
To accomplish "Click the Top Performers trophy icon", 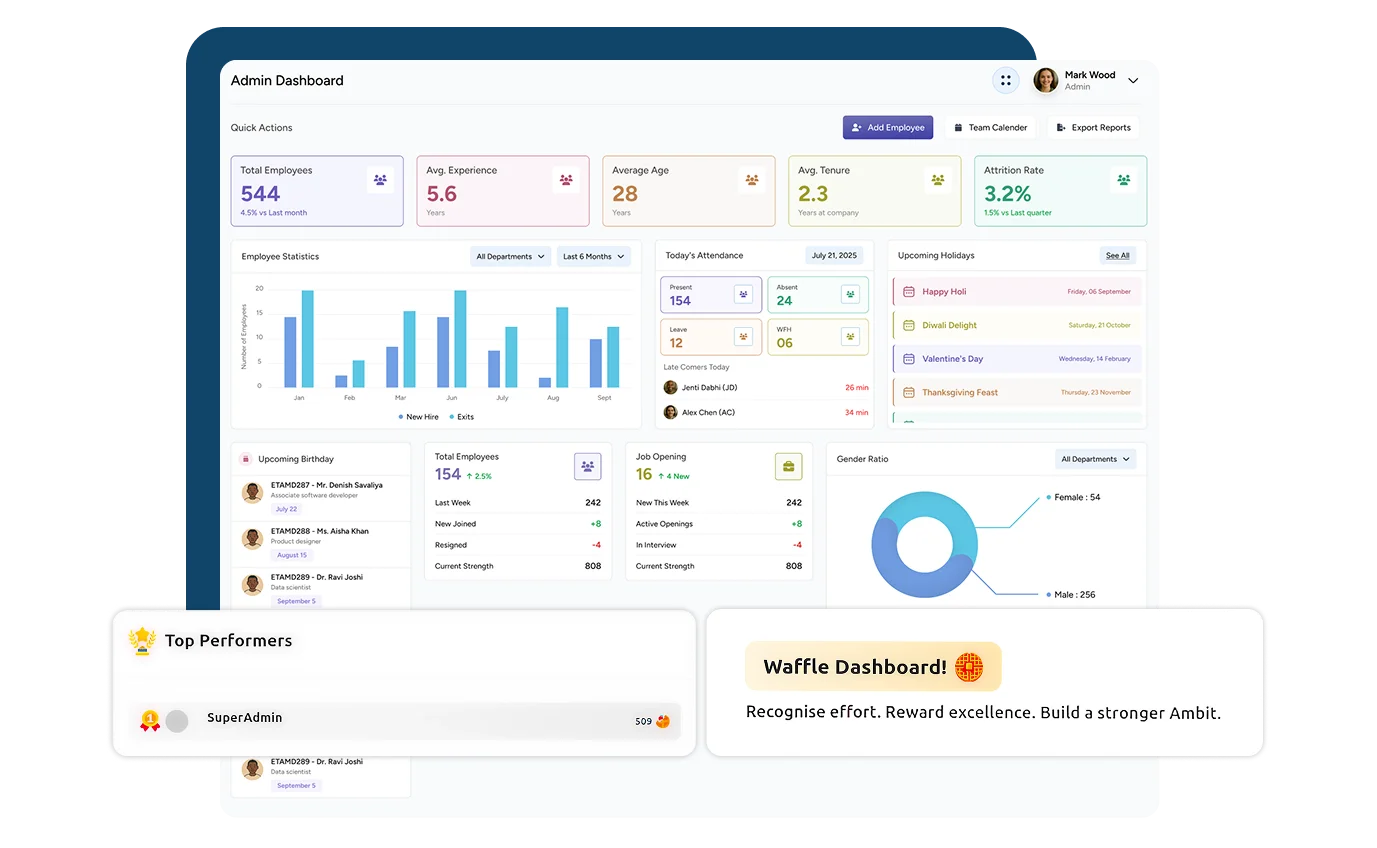I will [x=143, y=641].
